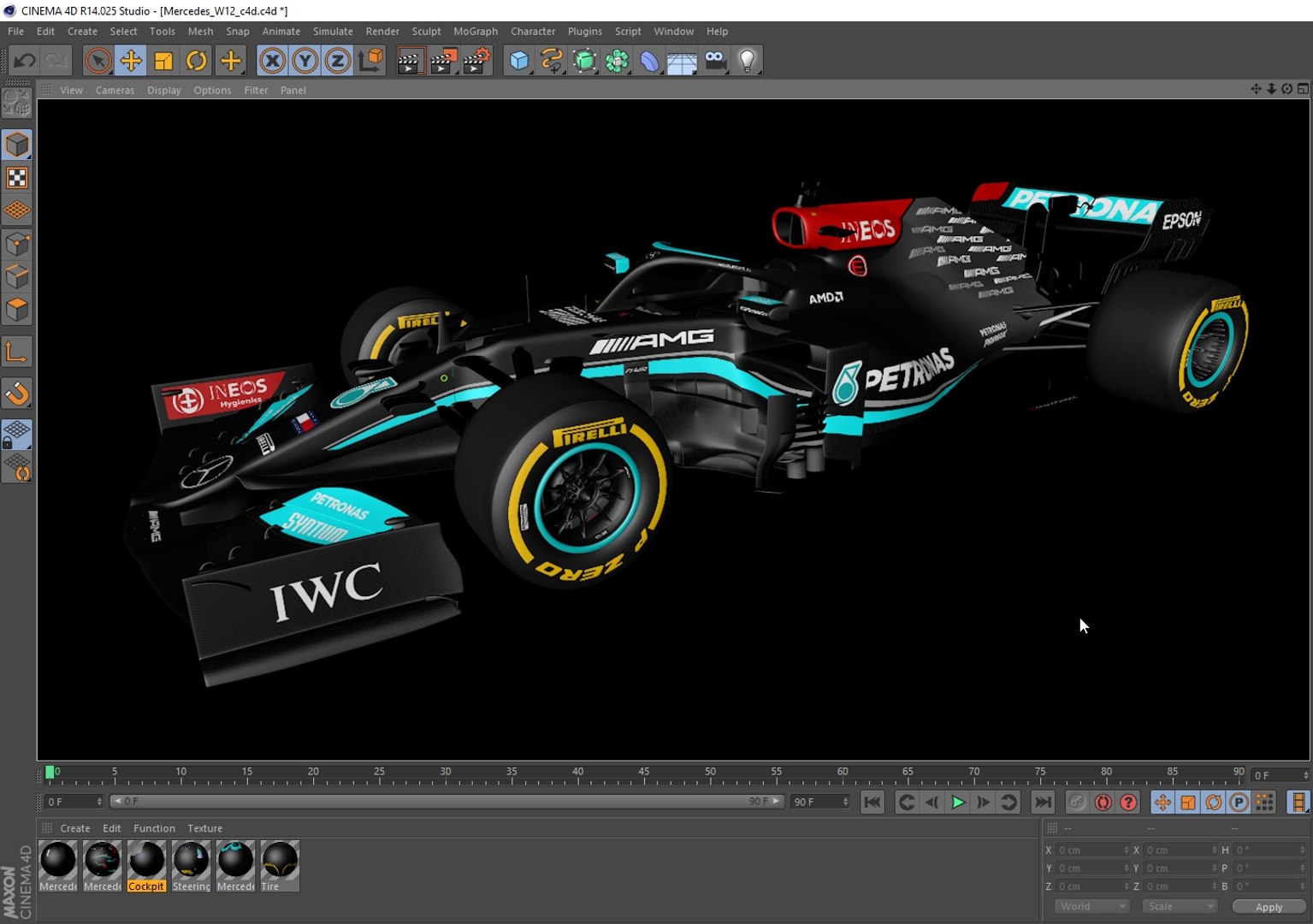Open the viewport Filter menu
Viewport: 1313px width, 924px height.
pos(256,90)
